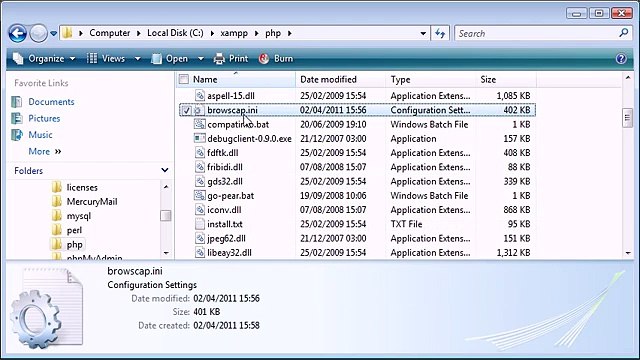Image resolution: width=640 pixels, height=360 pixels.
Task: Select the file name install.txt
Action: tap(225, 224)
